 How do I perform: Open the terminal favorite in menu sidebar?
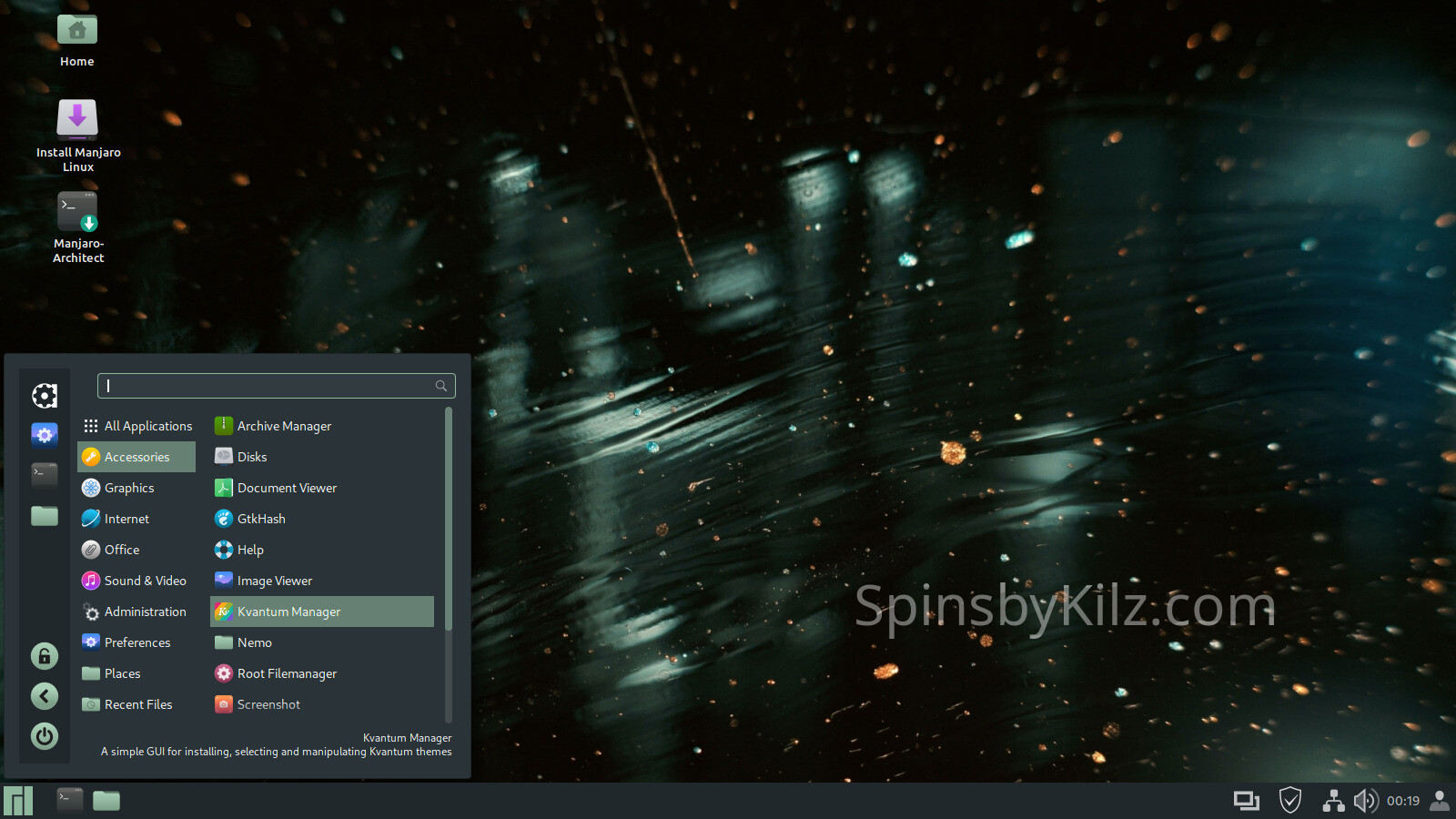click(45, 474)
